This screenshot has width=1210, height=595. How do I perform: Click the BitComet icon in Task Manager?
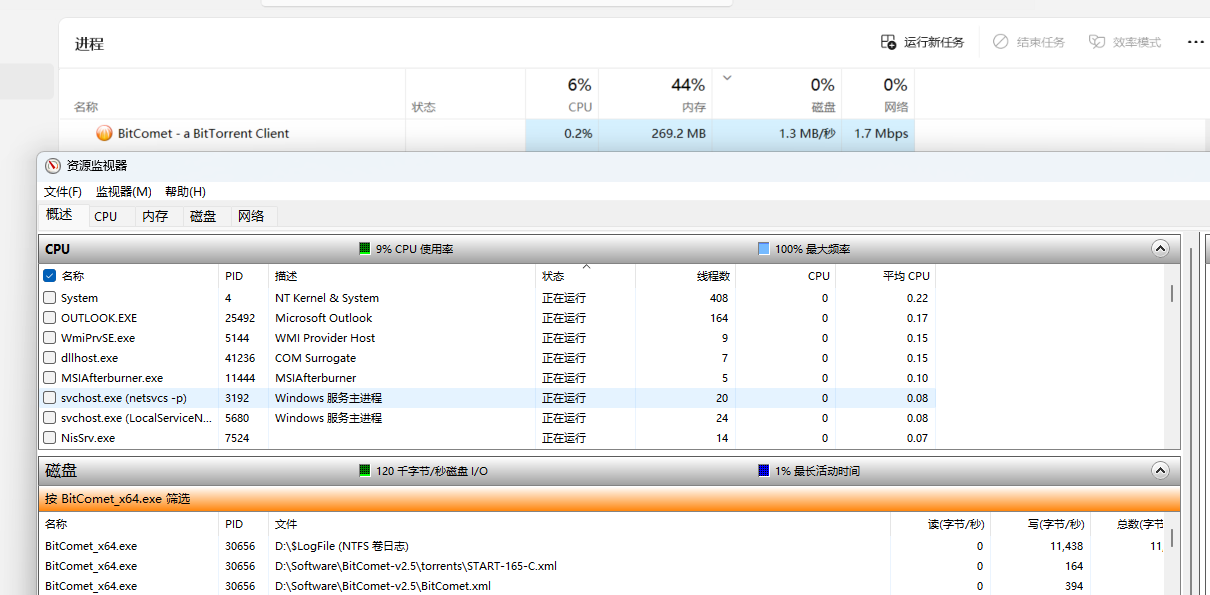tap(104, 133)
